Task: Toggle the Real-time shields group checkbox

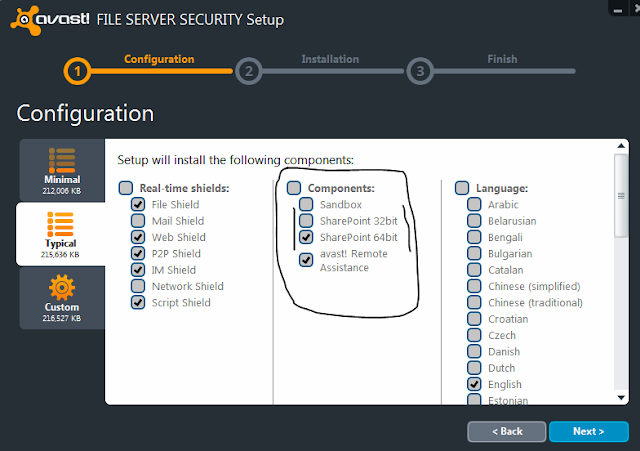Action: click(x=125, y=188)
